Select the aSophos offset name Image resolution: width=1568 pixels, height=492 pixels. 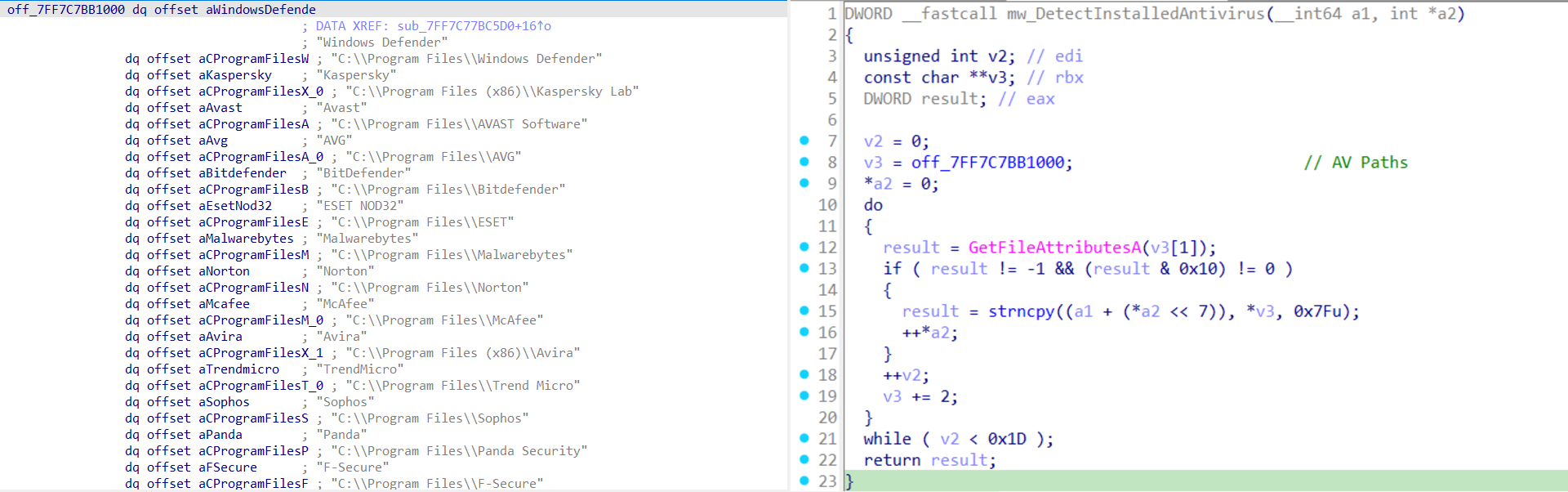[224, 402]
